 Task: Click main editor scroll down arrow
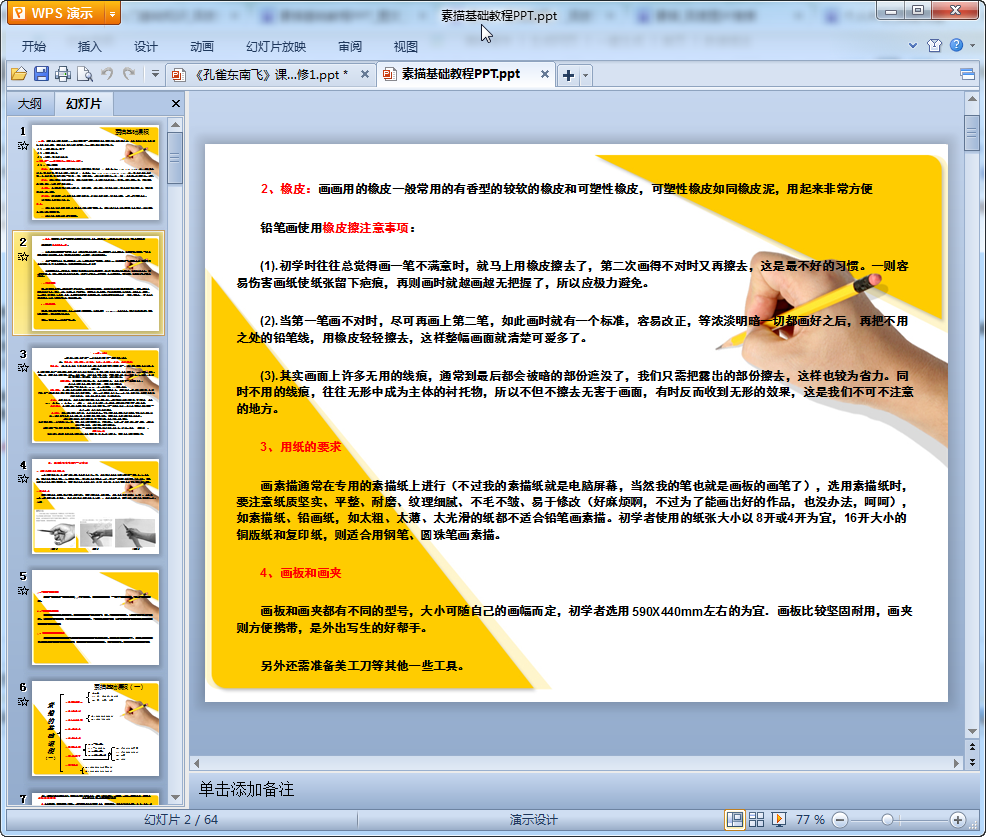[x=972, y=731]
